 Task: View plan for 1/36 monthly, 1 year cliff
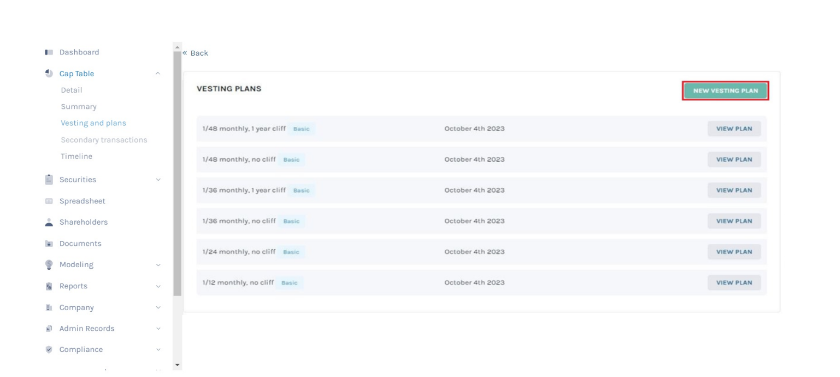click(734, 191)
